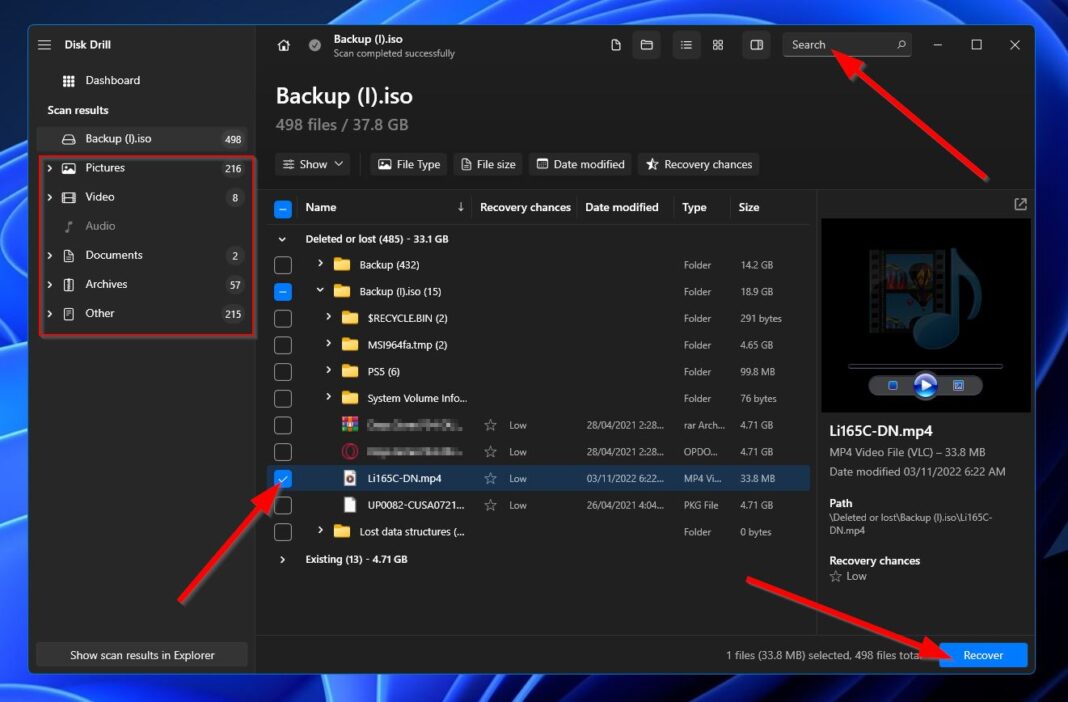Check the System Volume Info folder checkbox
Image resolution: width=1068 pixels, height=702 pixels.
283,398
